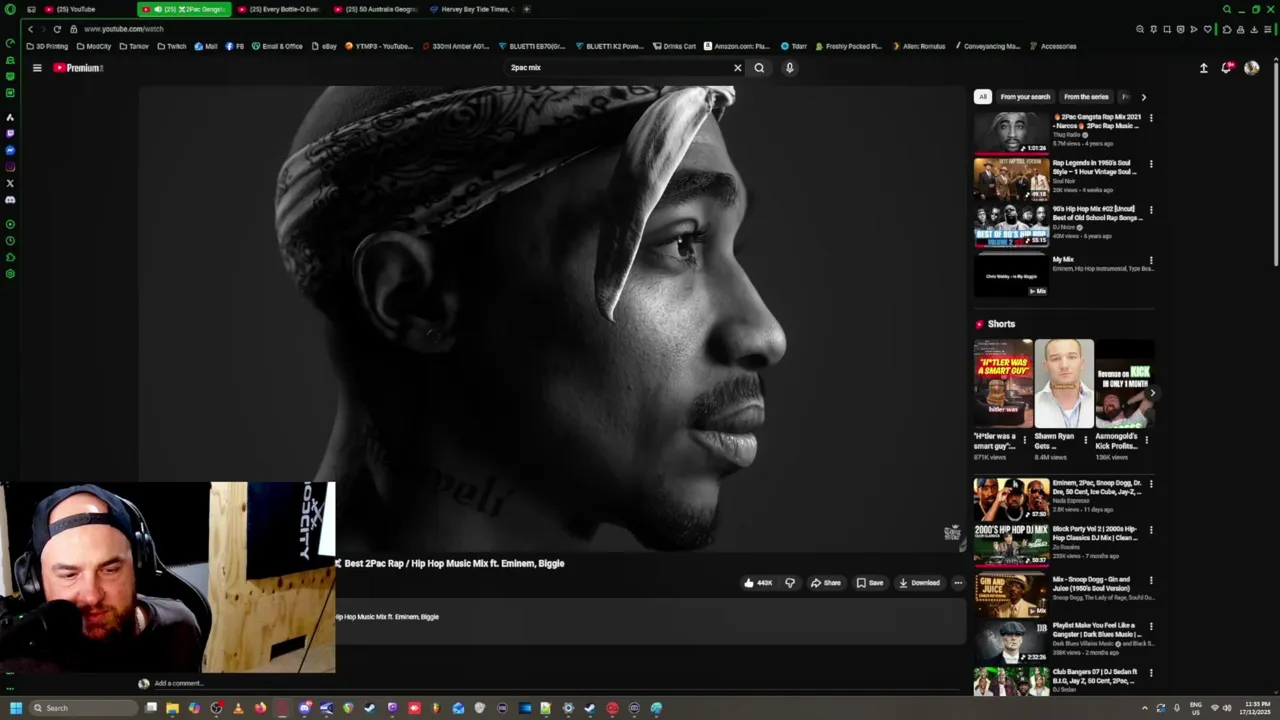Run the YouTube search magnifier button
Screen dimensions: 1280x720
(759, 68)
